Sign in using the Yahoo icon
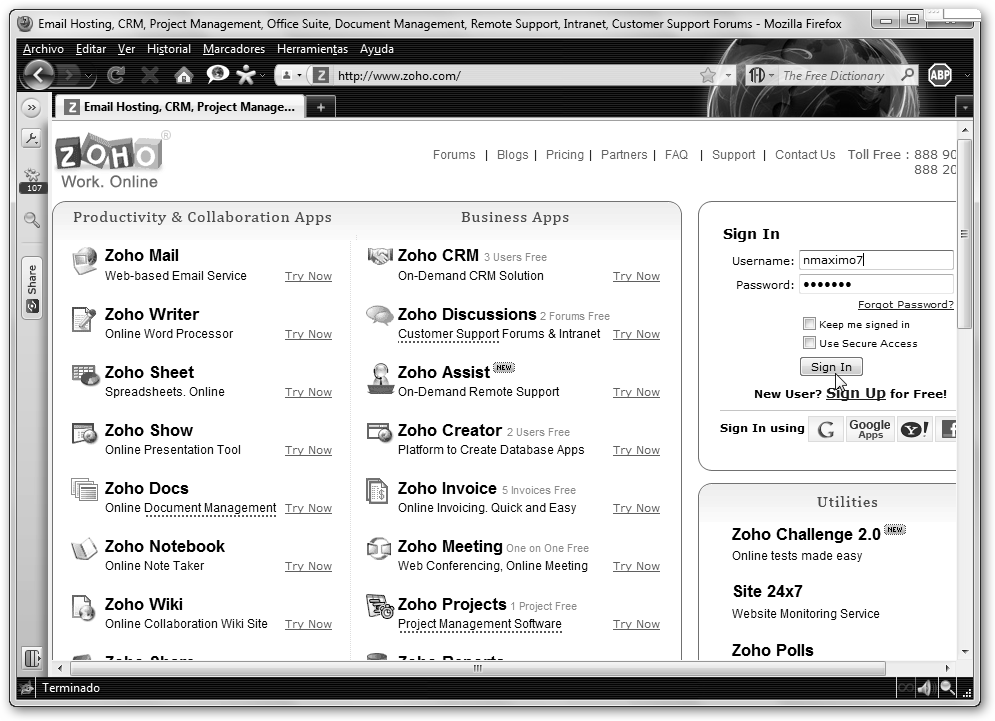This screenshot has height=721, width=995. point(914,429)
